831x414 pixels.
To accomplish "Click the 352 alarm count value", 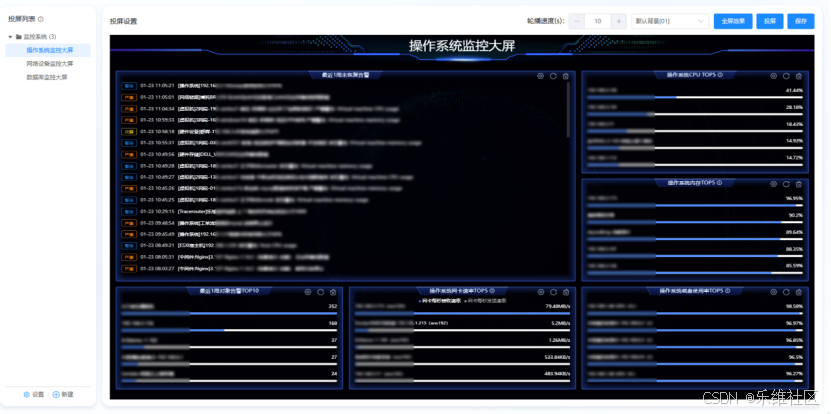I will 333,306.
